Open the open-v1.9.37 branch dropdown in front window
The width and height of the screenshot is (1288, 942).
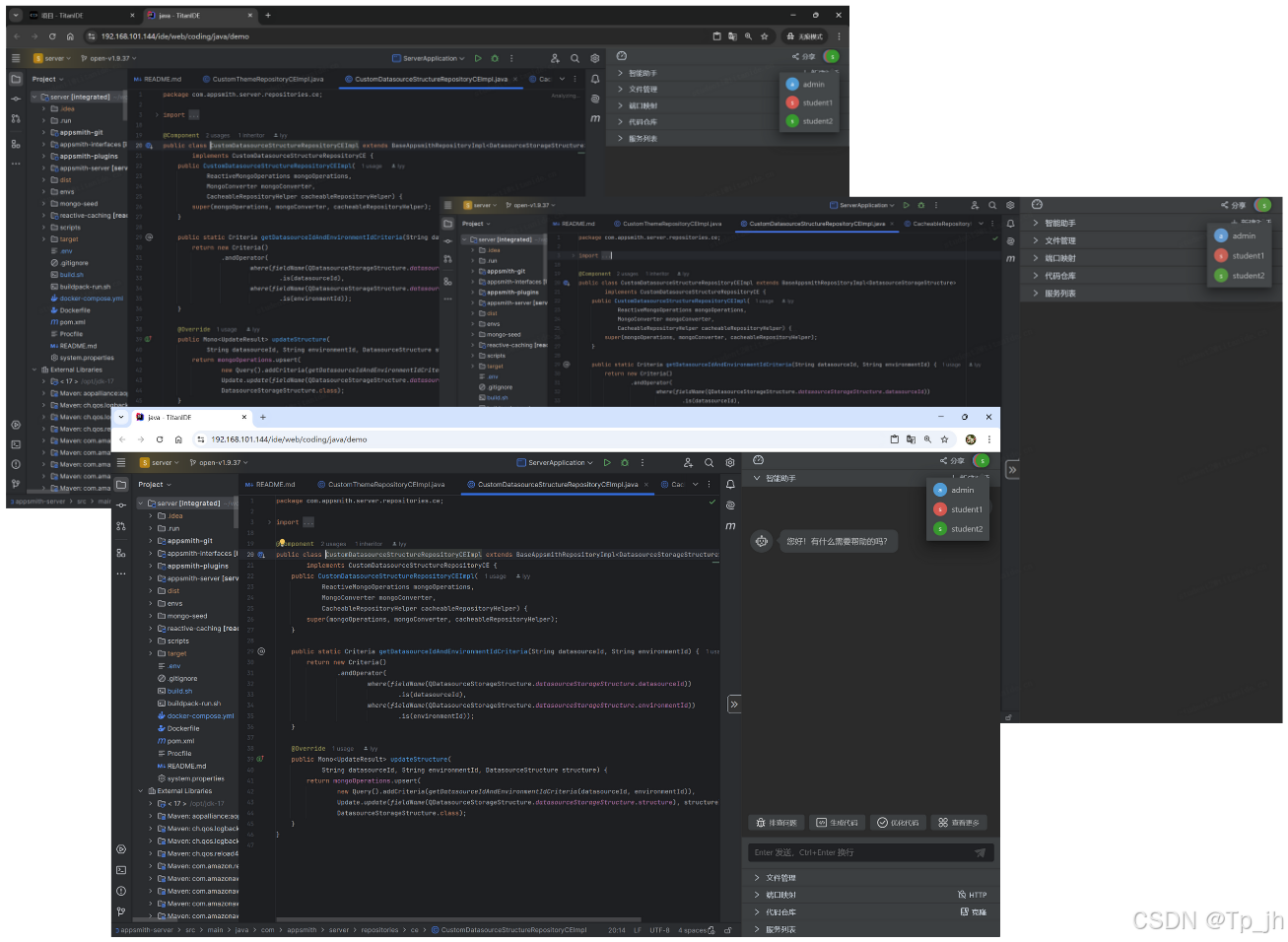coord(218,462)
